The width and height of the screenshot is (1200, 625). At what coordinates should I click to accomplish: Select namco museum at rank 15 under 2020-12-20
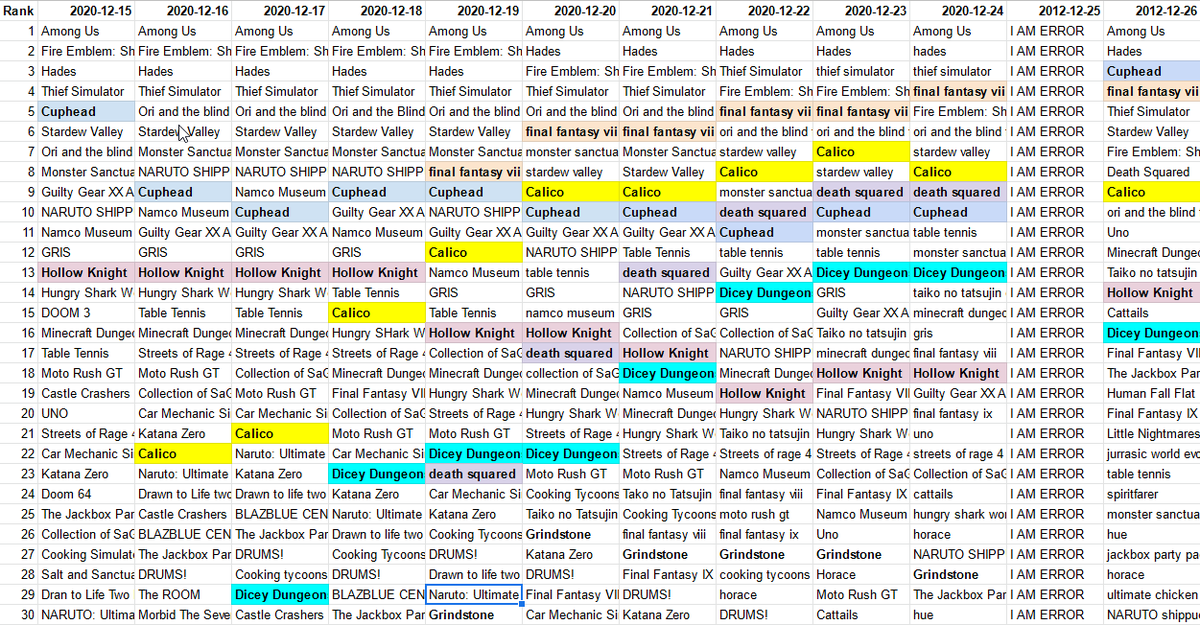click(572, 313)
